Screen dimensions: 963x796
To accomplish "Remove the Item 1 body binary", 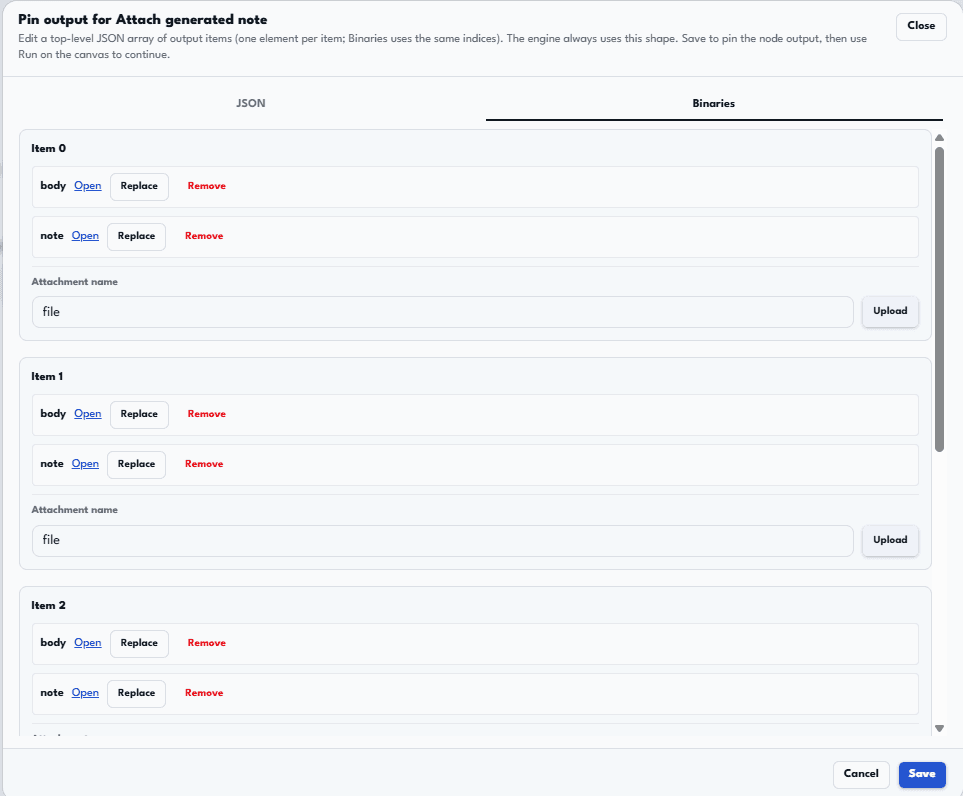I will click(206, 414).
